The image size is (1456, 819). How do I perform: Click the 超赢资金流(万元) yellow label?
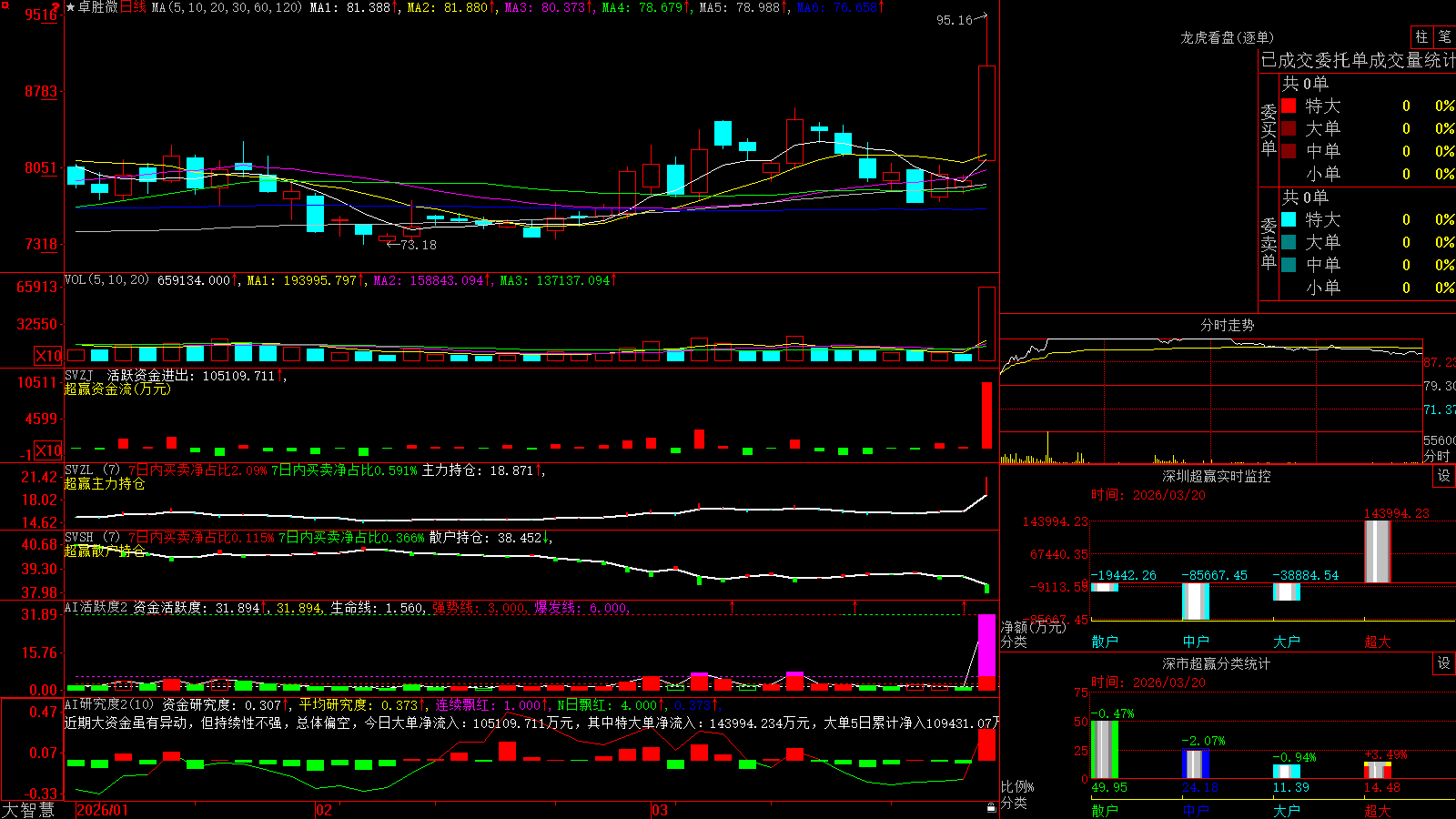117,389
